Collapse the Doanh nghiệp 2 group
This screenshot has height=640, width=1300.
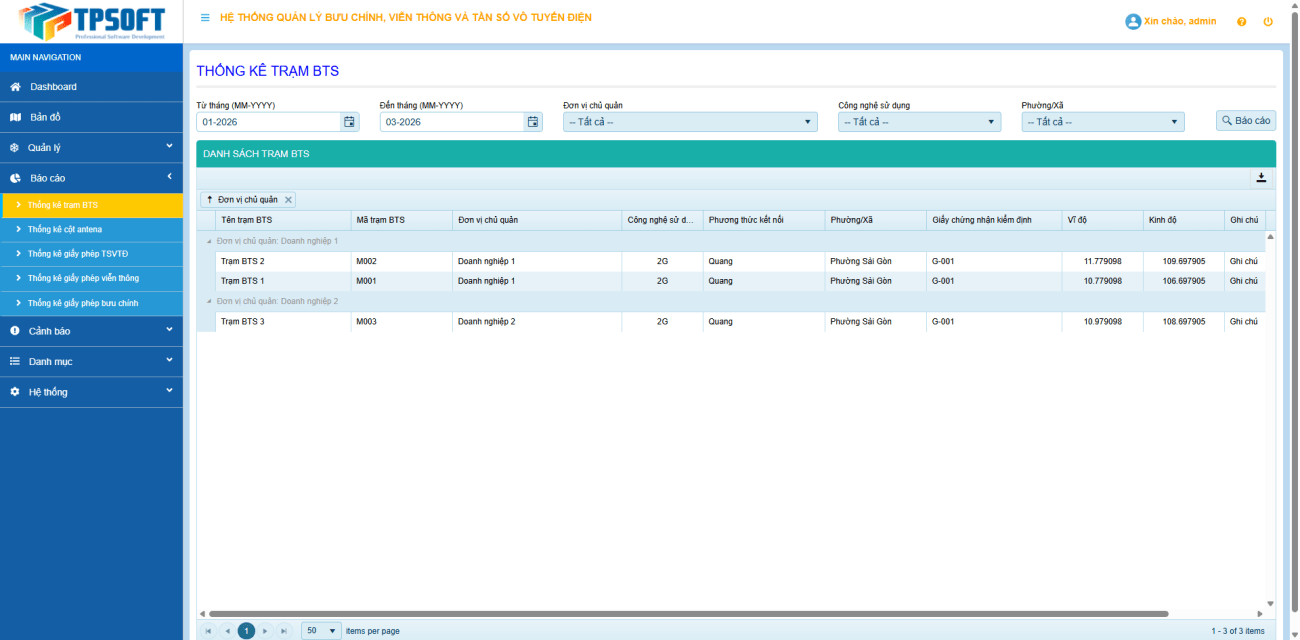209,301
